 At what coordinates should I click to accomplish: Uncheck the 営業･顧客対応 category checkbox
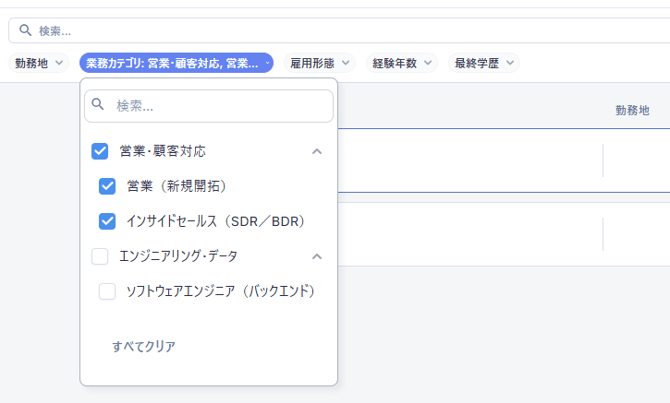tap(100, 152)
